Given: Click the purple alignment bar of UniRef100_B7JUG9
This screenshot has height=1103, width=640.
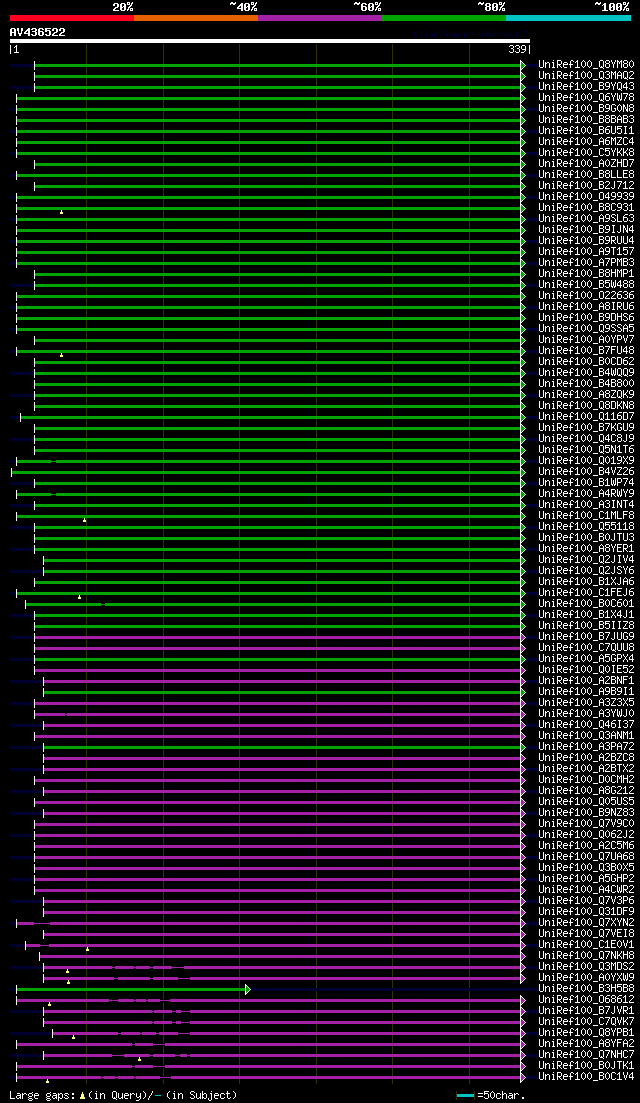Looking at the screenshot, I should (277, 637).
